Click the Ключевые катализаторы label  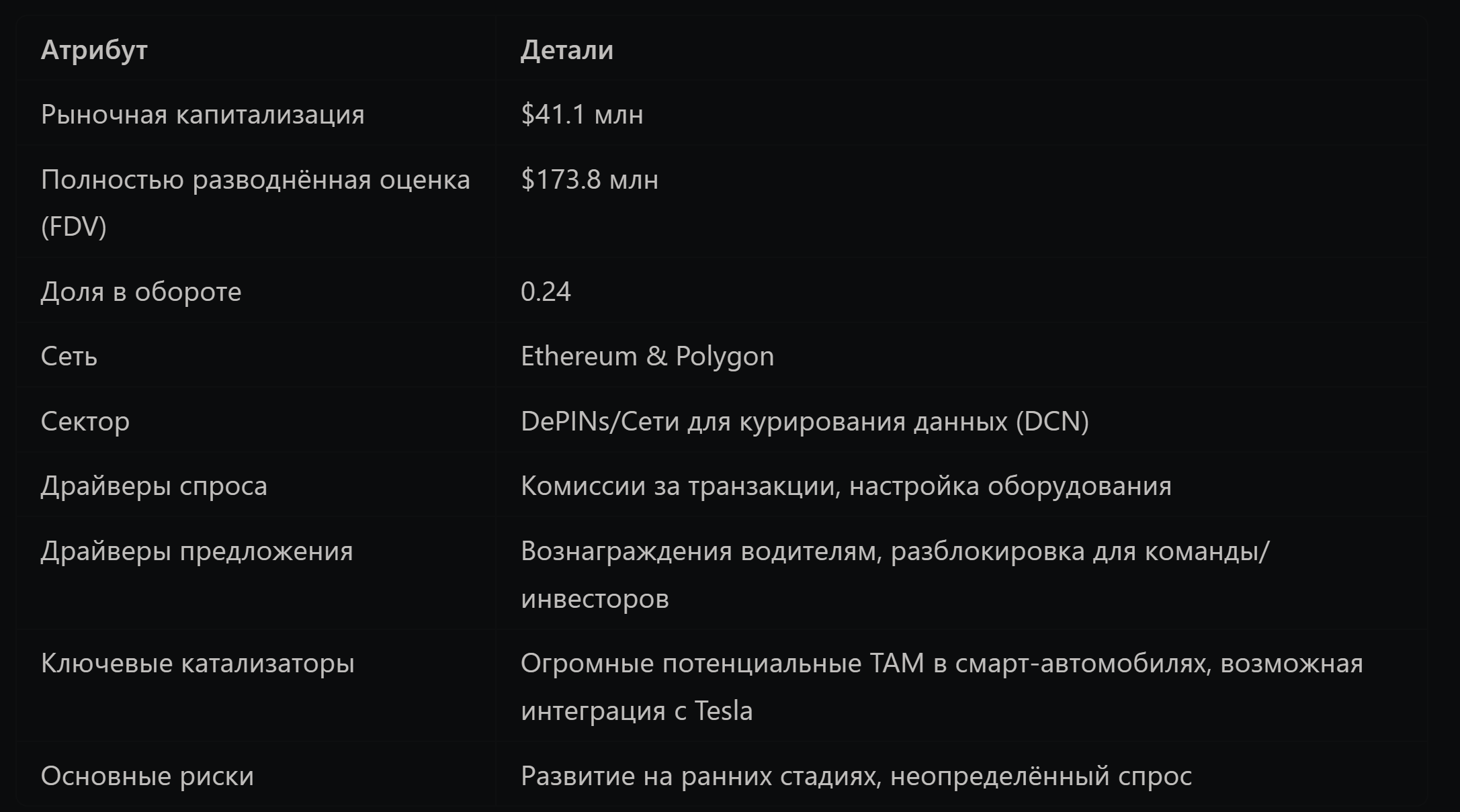pos(198,664)
